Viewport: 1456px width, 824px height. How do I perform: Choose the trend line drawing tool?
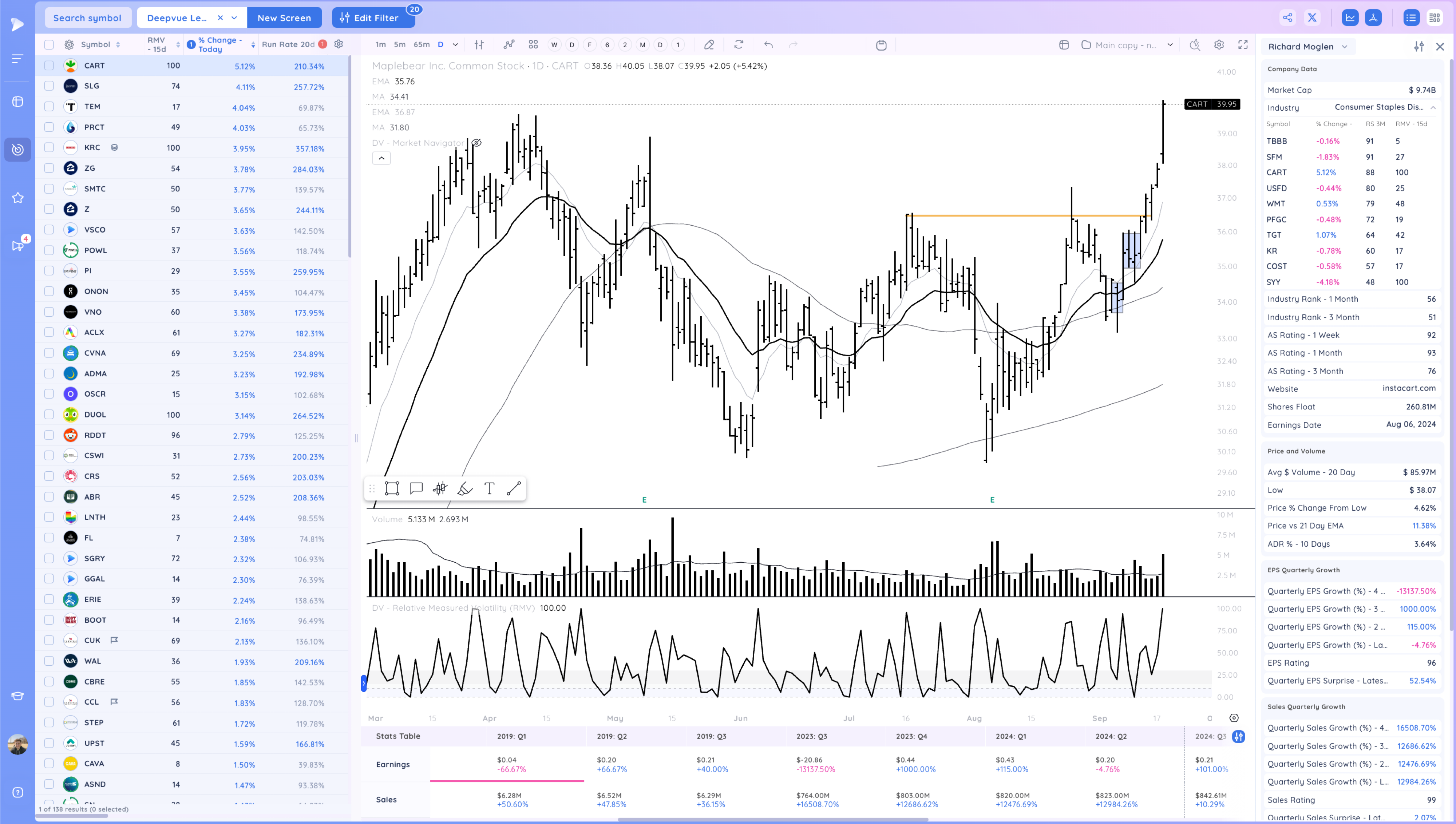(x=514, y=488)
